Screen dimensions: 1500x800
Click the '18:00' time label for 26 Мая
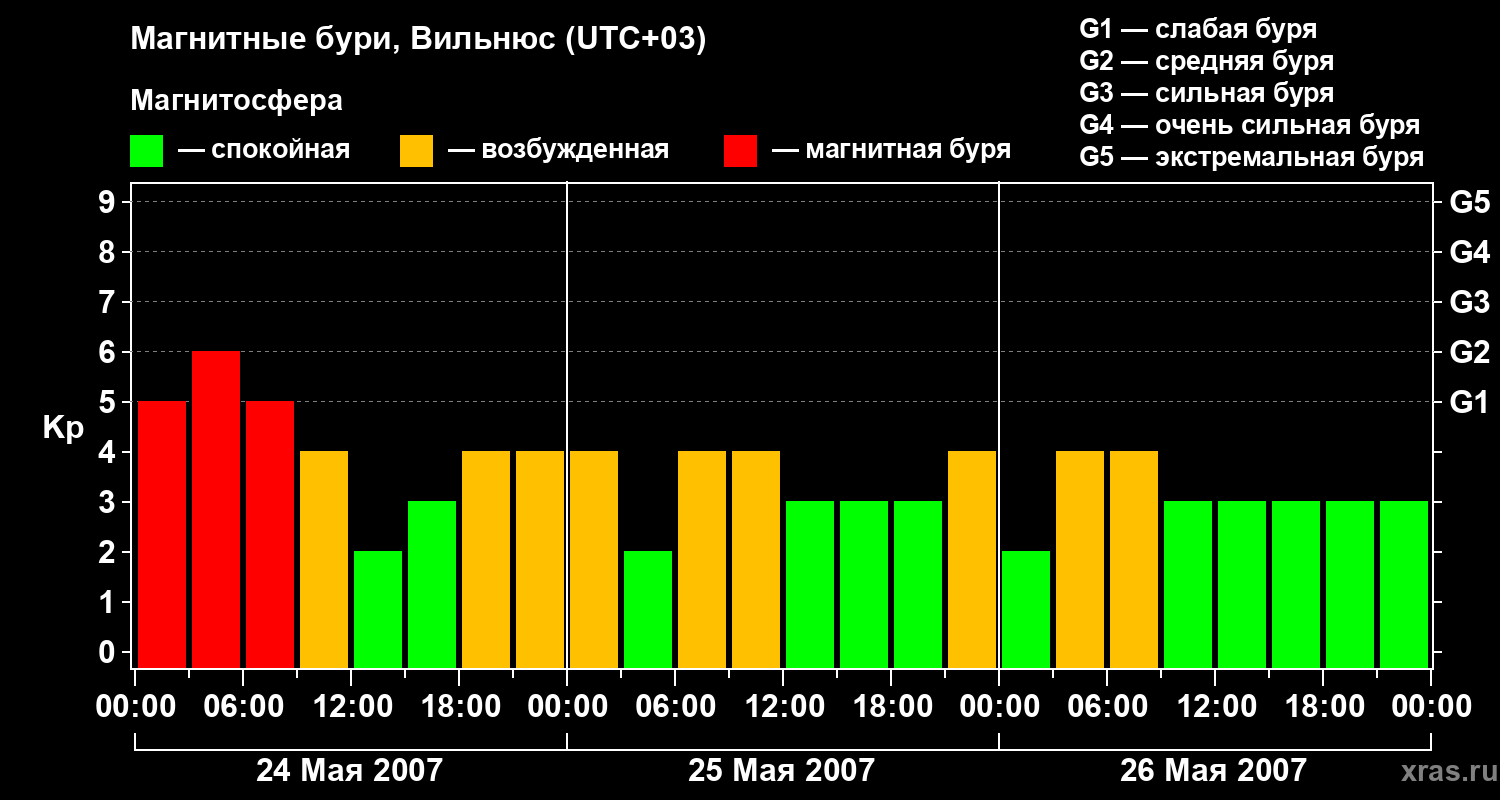[1323, 707]
